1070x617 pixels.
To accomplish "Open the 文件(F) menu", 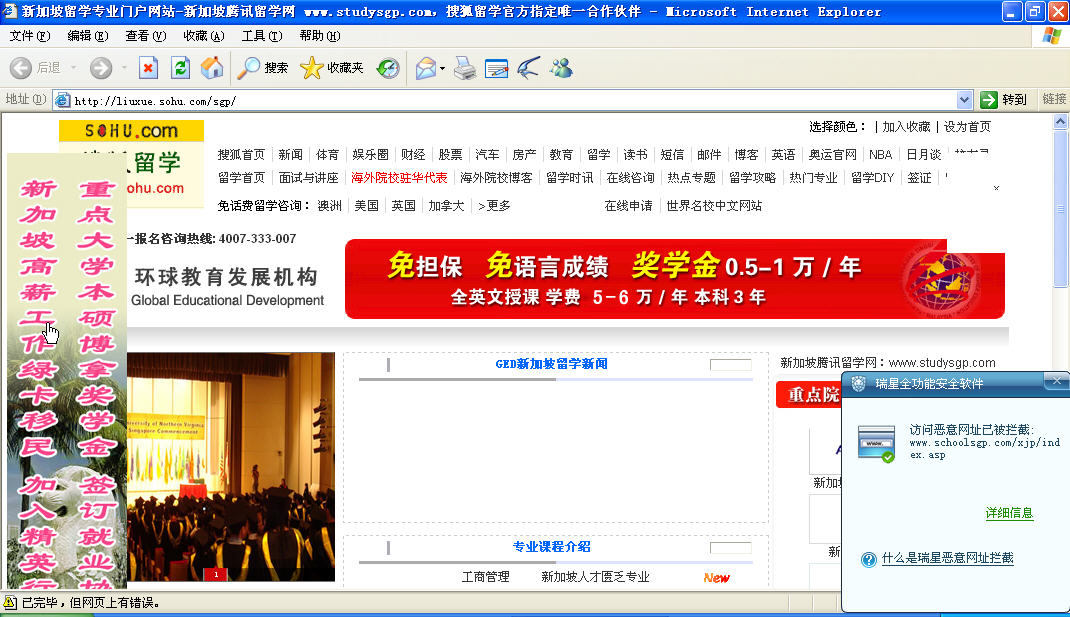I will 30,35.
